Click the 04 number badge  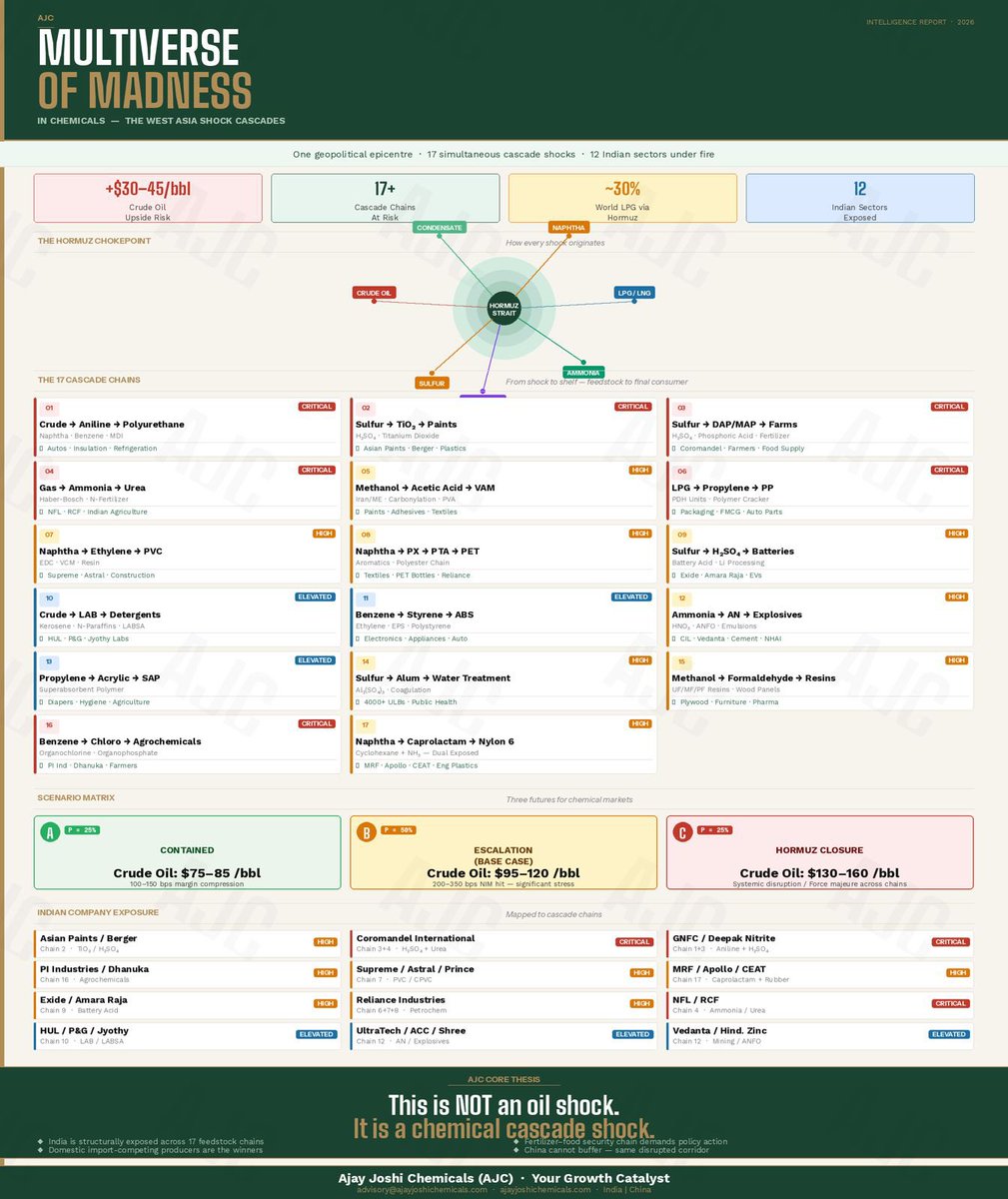coord(49,471)
